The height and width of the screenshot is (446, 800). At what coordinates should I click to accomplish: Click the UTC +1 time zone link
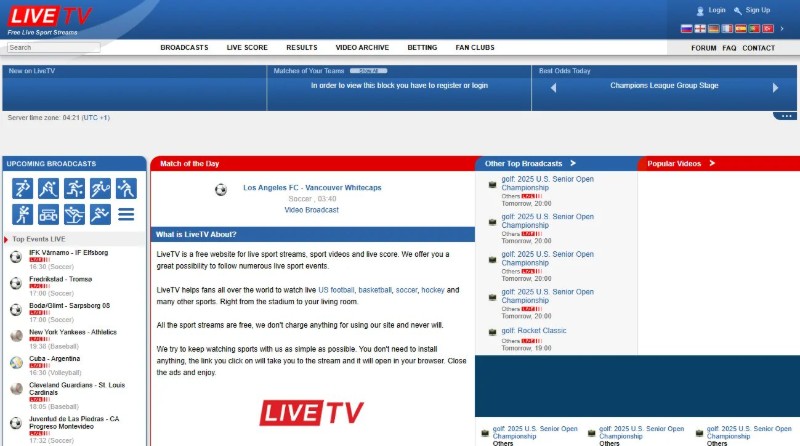(96, 117)
